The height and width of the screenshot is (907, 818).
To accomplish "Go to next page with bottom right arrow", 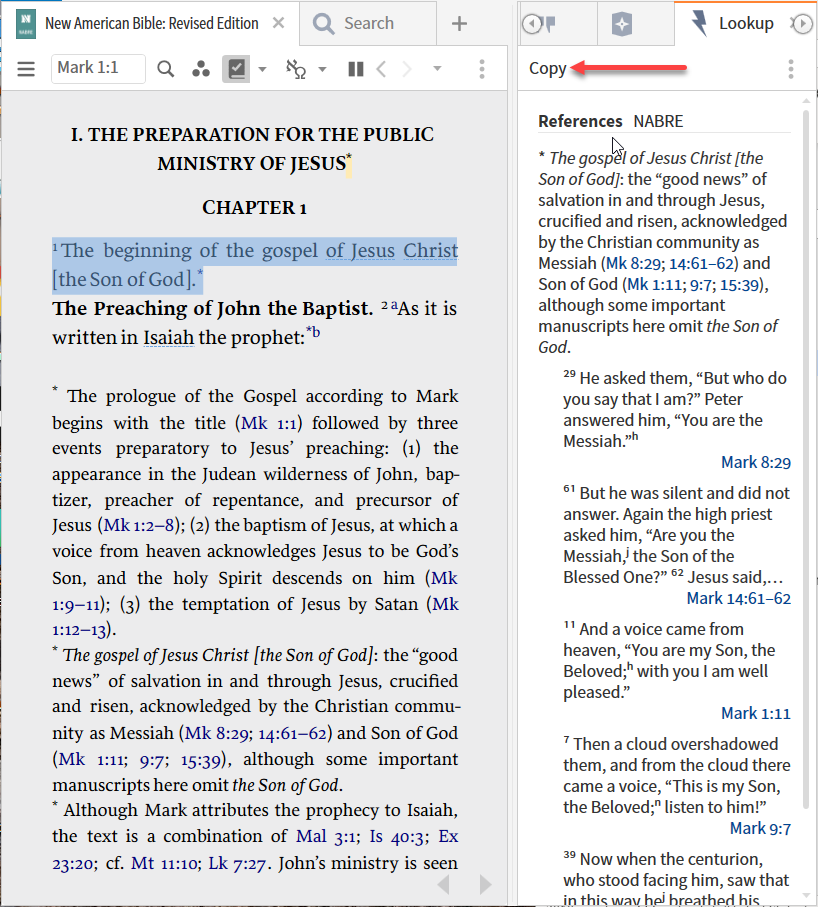I will point(485,884).
